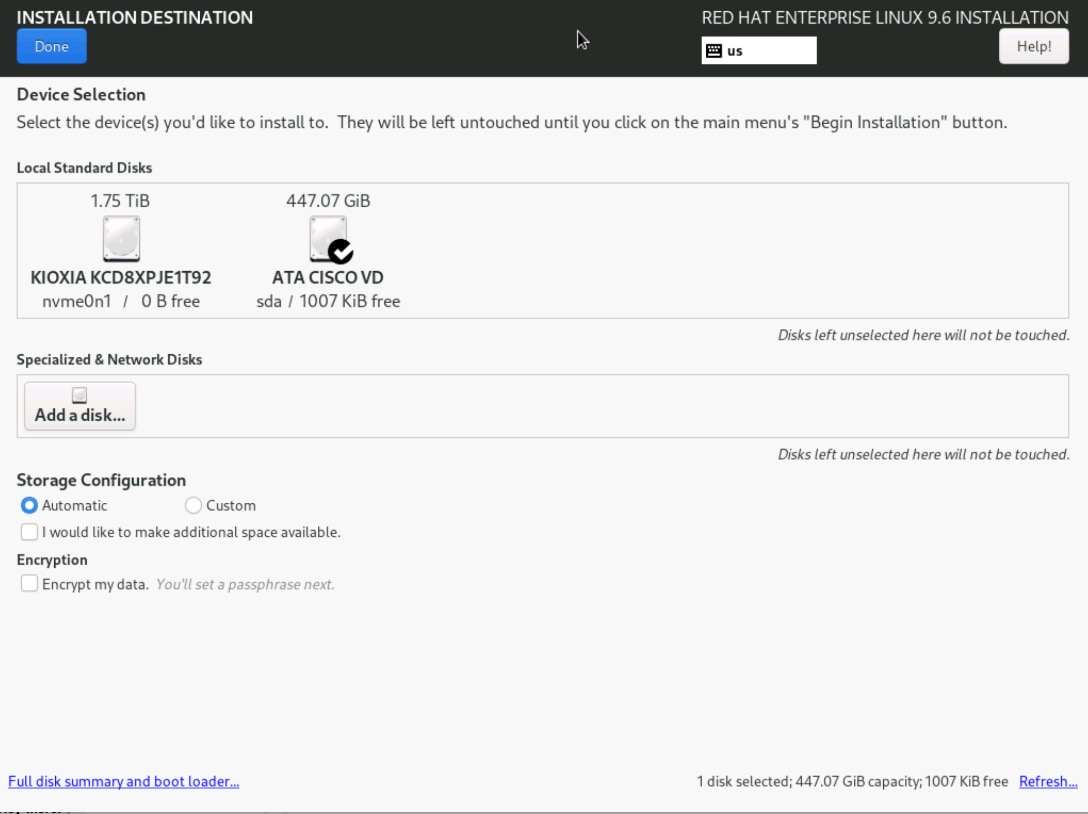
Task: Enable make additional space available checkbox
Action: coord(29,532)
